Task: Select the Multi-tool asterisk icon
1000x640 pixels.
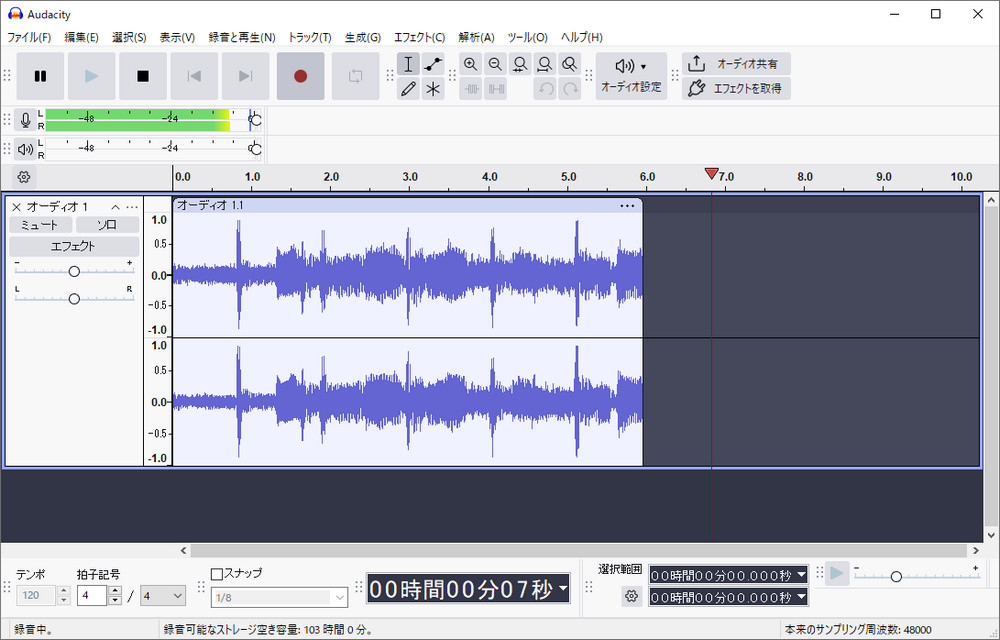Action: (x=433, y=89)
